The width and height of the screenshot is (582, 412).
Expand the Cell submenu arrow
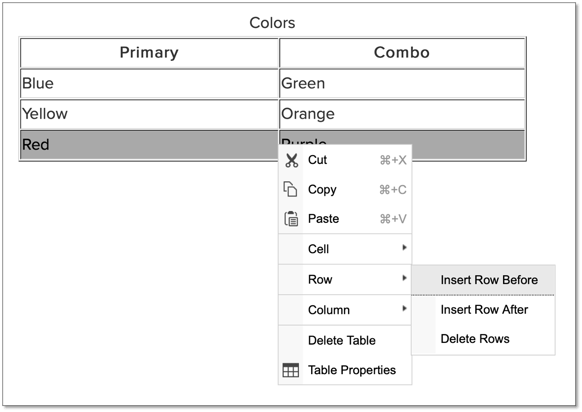pos(404,248)
